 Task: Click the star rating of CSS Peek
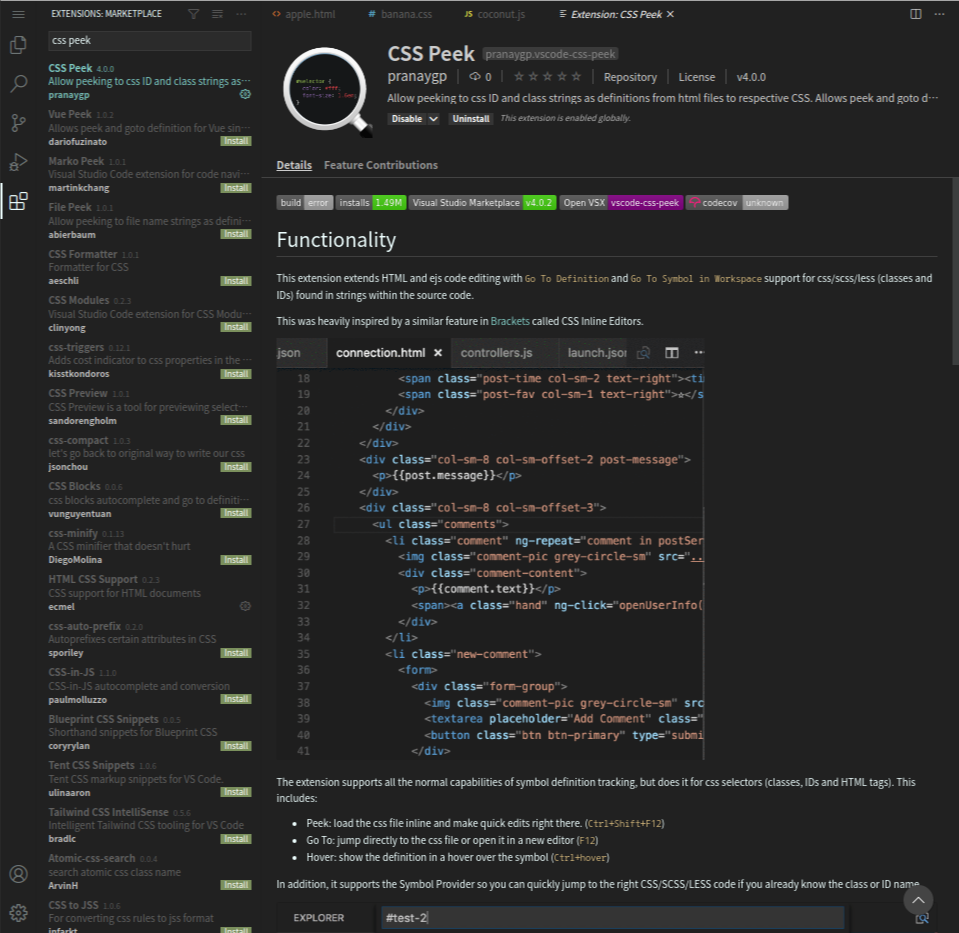(x=547, y=77)
